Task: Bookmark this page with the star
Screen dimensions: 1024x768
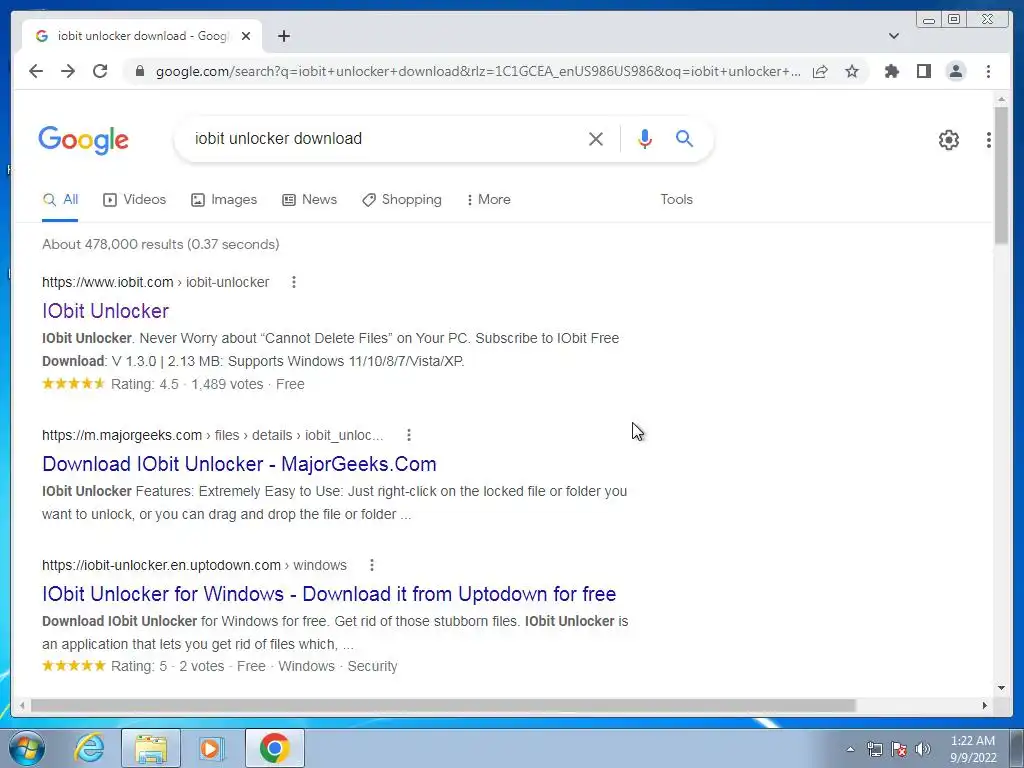Action: click(852, 71)
